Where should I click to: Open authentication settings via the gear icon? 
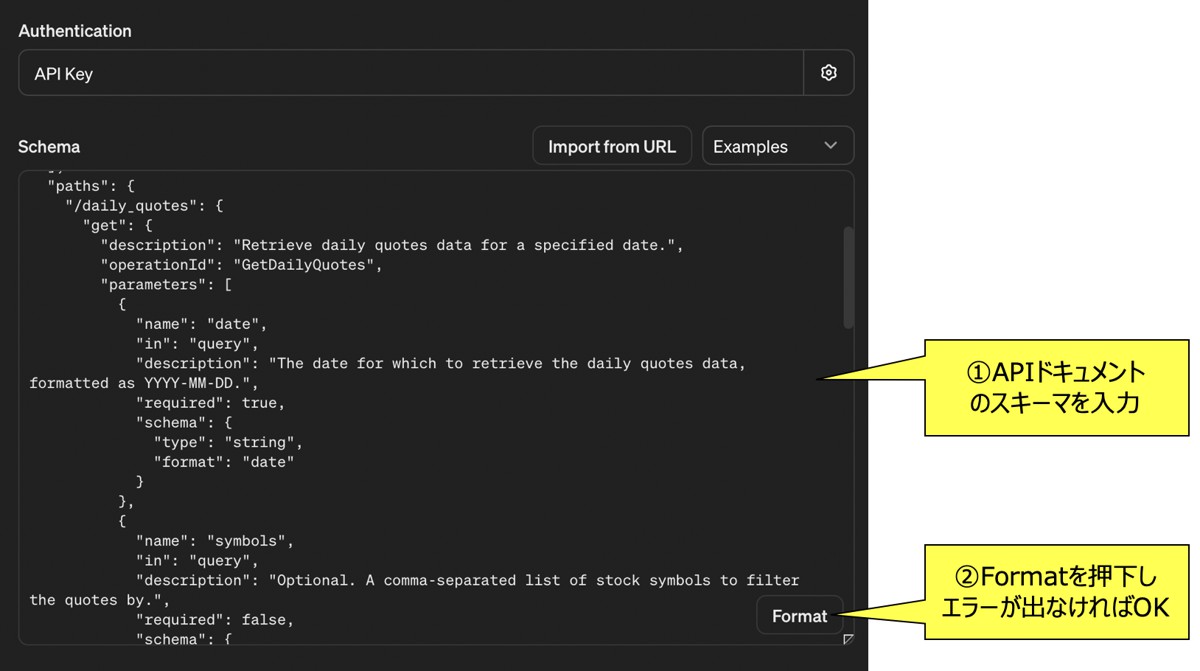pos(828,73)
